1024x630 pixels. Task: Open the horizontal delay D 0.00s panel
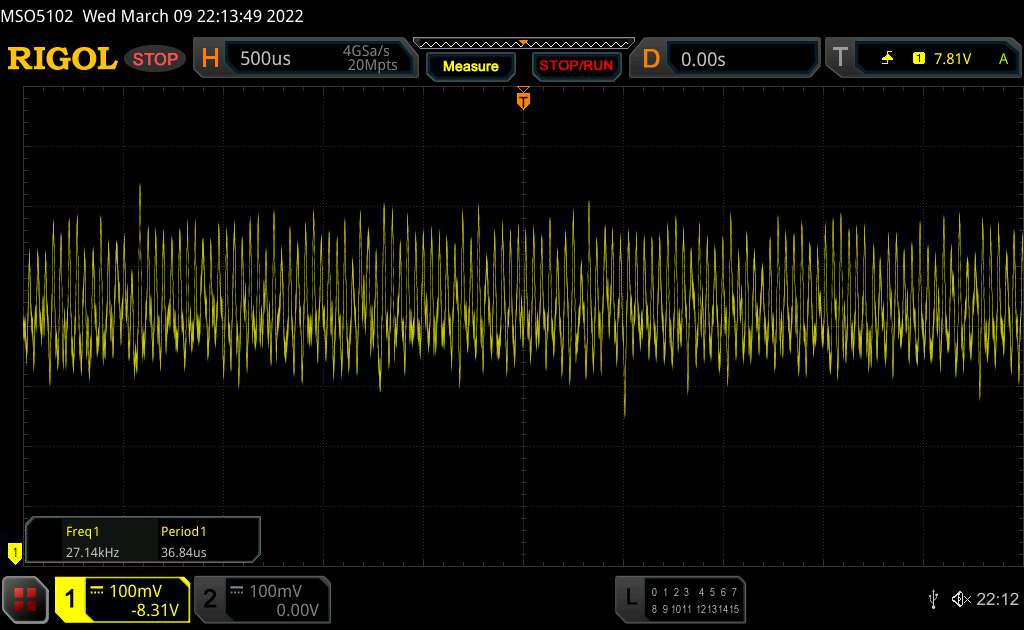click(x=724, y=59)
